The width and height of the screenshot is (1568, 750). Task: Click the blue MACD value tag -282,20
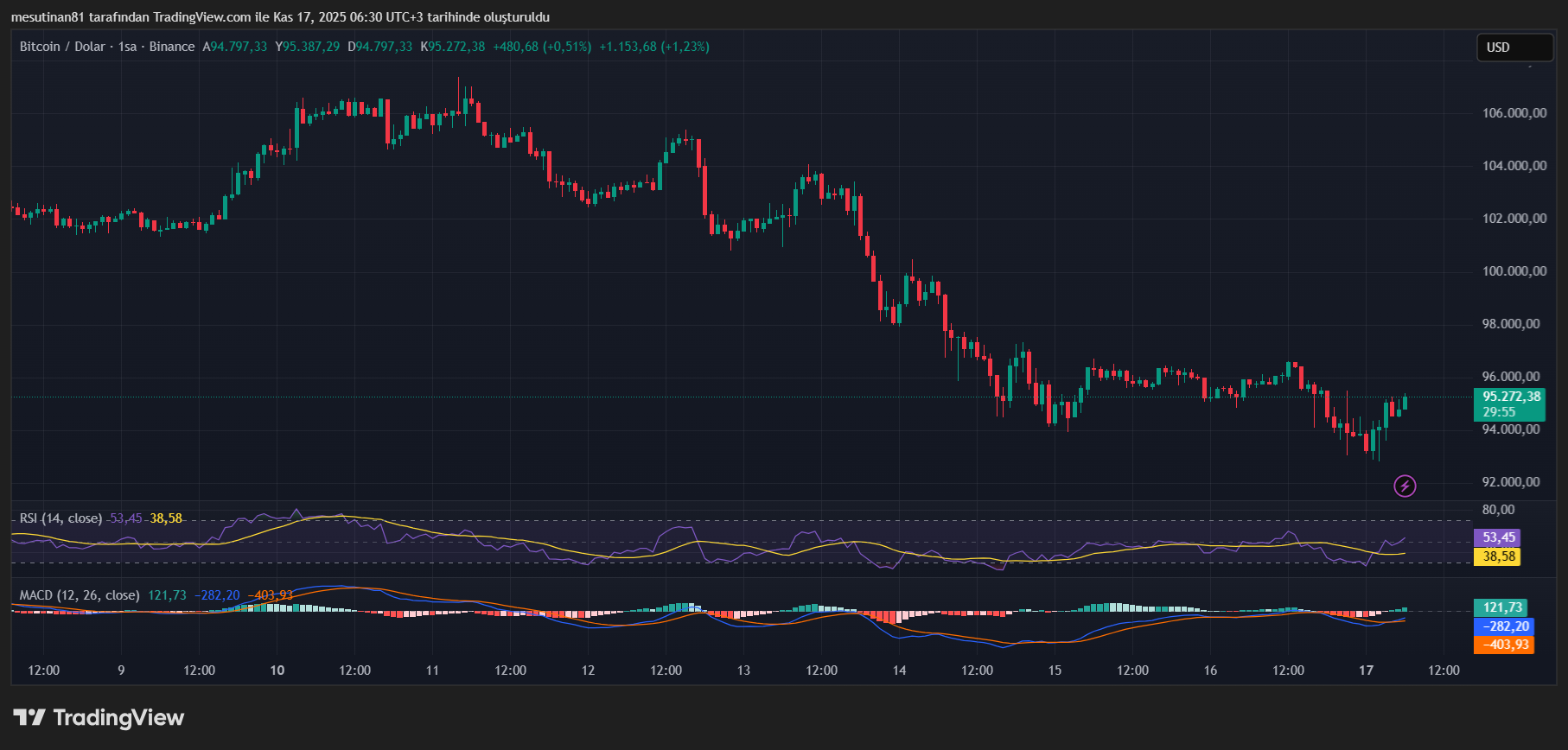coord(1504,626)
